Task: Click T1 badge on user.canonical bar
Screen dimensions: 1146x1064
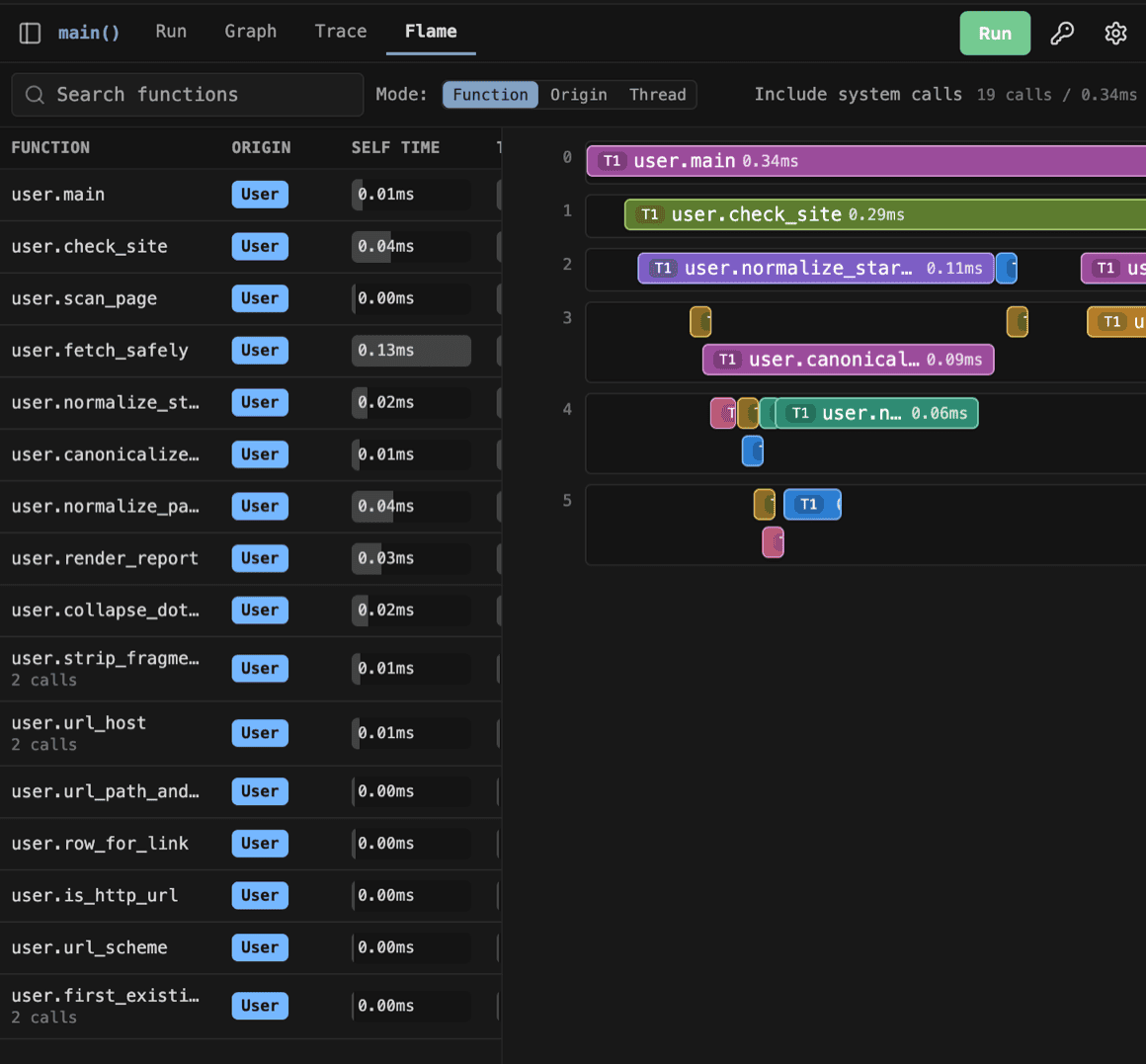Action: 726,360
